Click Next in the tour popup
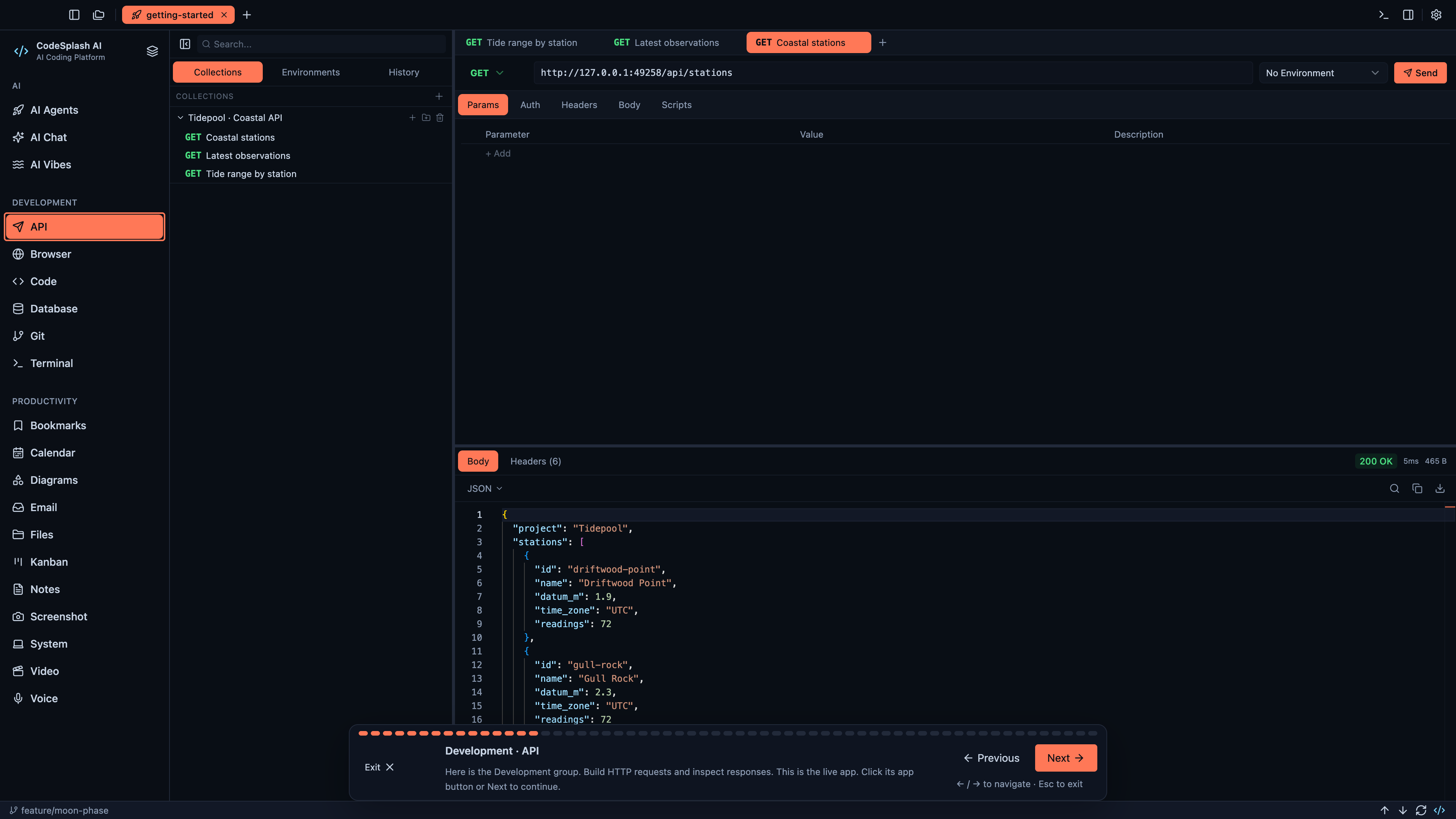The height and width of the screenshot is (819, 1456). click(x=1065, y=758)
